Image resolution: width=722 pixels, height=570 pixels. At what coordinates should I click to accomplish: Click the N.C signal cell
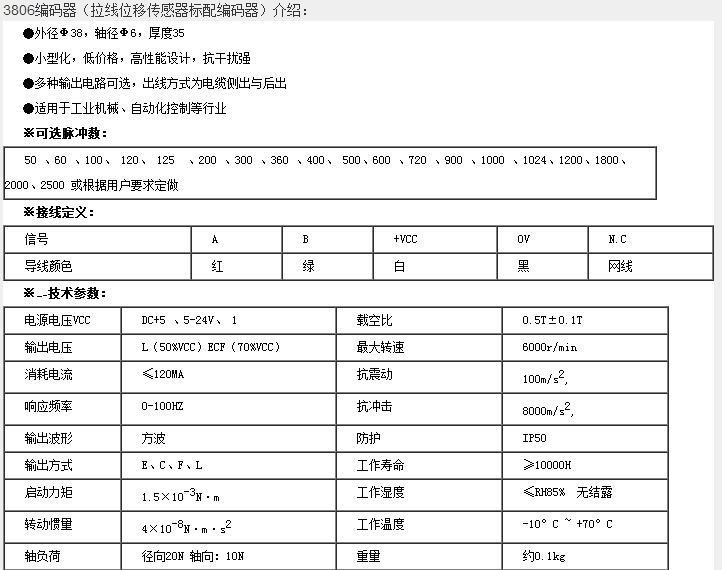617,240
